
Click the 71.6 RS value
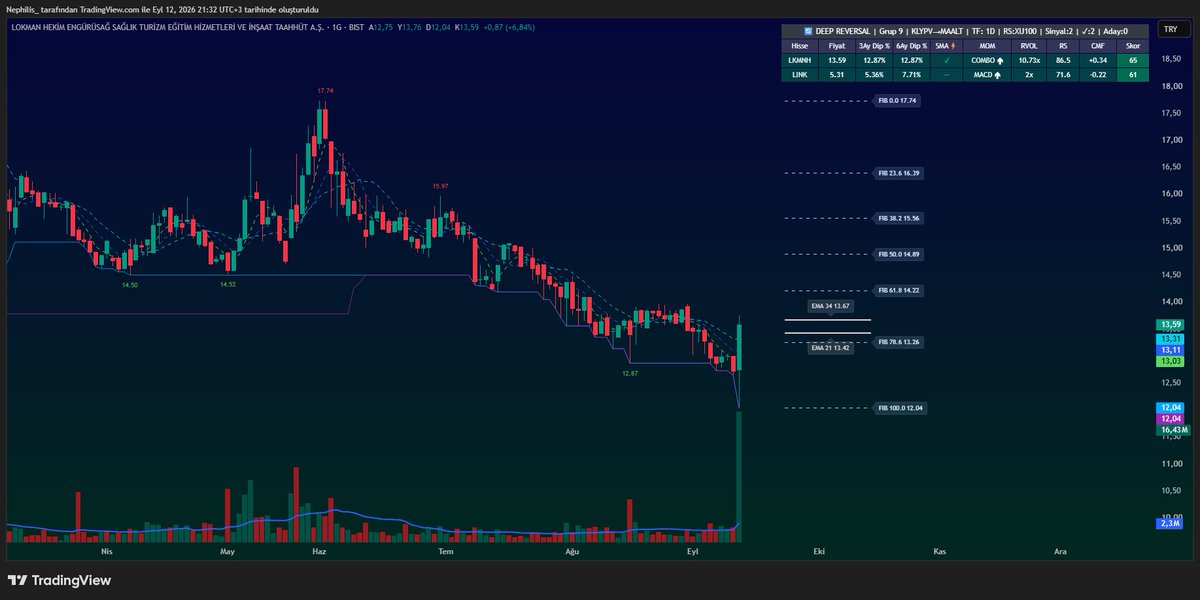(x=1063, y=74)
